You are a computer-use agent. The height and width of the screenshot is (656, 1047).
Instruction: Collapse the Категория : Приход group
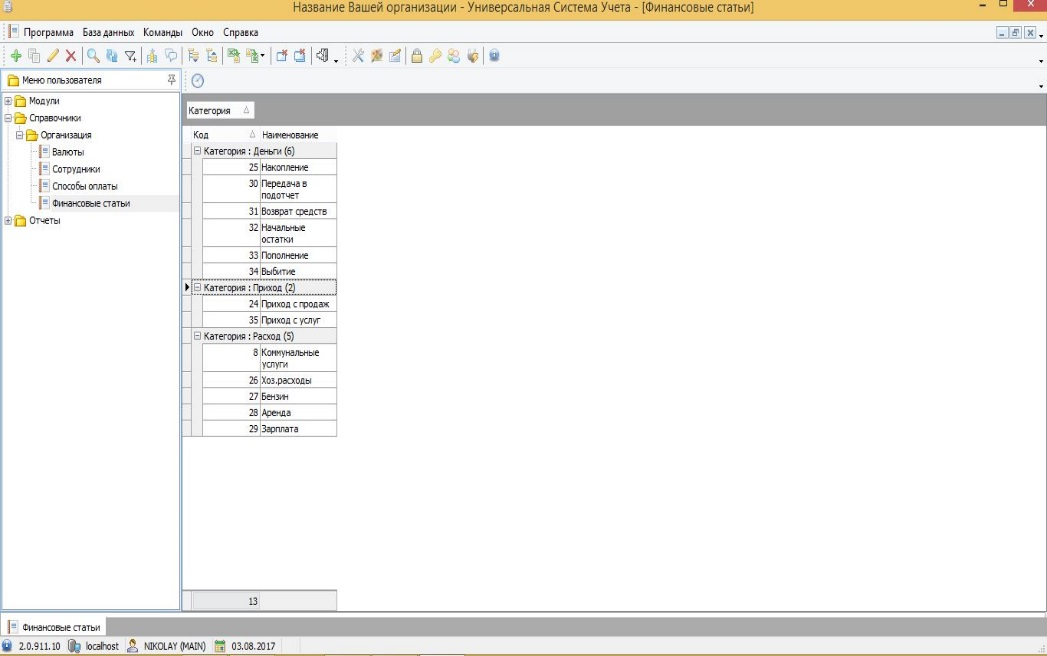(x=198, y=287)
